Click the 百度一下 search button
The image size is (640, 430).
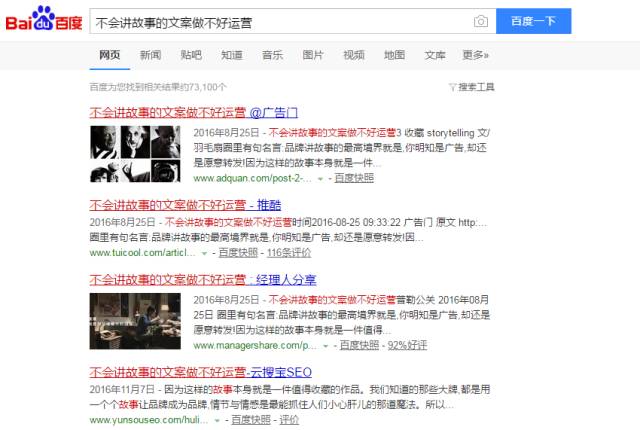coord(533,21)
